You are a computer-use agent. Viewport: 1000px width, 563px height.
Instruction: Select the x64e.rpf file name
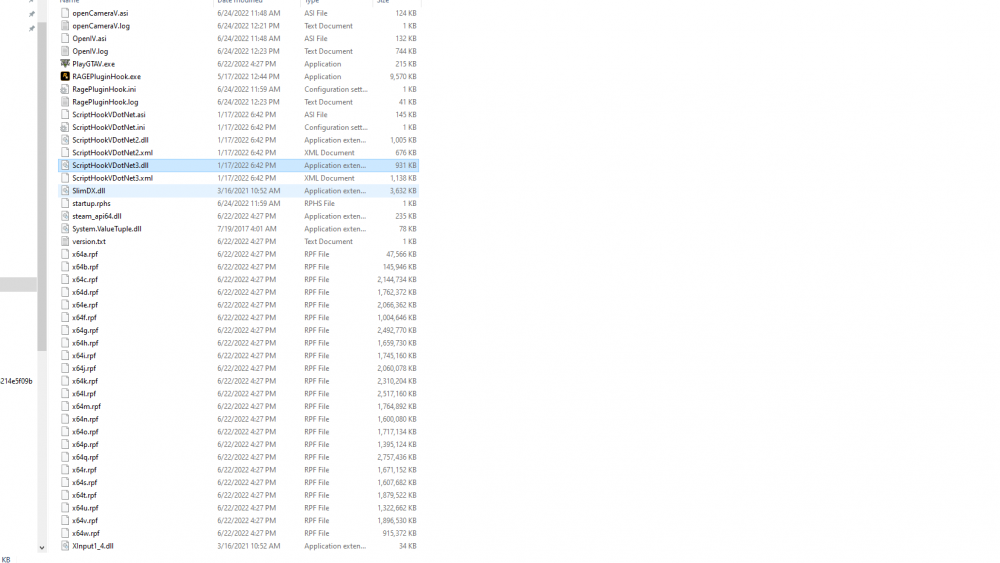(x=85, y=305)
